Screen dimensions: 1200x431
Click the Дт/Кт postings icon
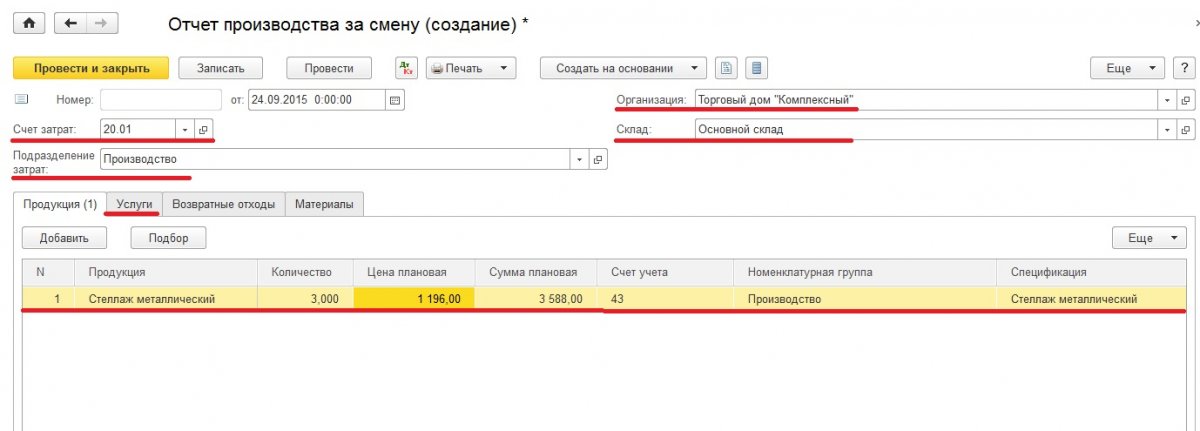pyautogui.click(x=405, y=68)
